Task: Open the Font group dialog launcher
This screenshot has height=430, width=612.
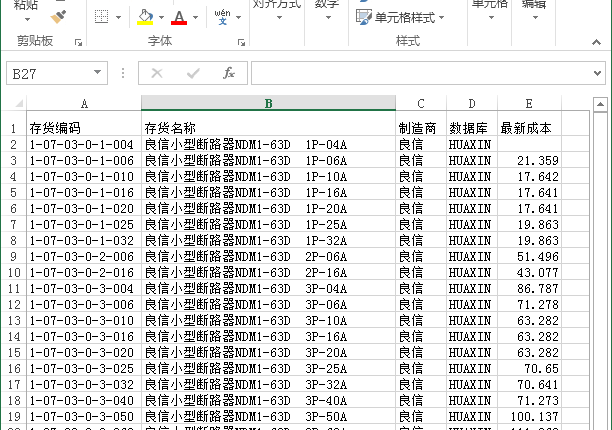Action: (x=242, y=42)
